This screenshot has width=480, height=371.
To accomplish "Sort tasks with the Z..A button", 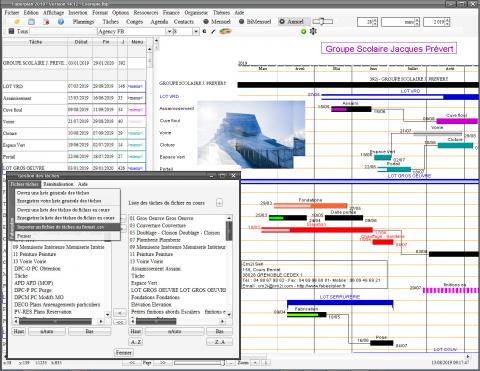I will (219, 342).
